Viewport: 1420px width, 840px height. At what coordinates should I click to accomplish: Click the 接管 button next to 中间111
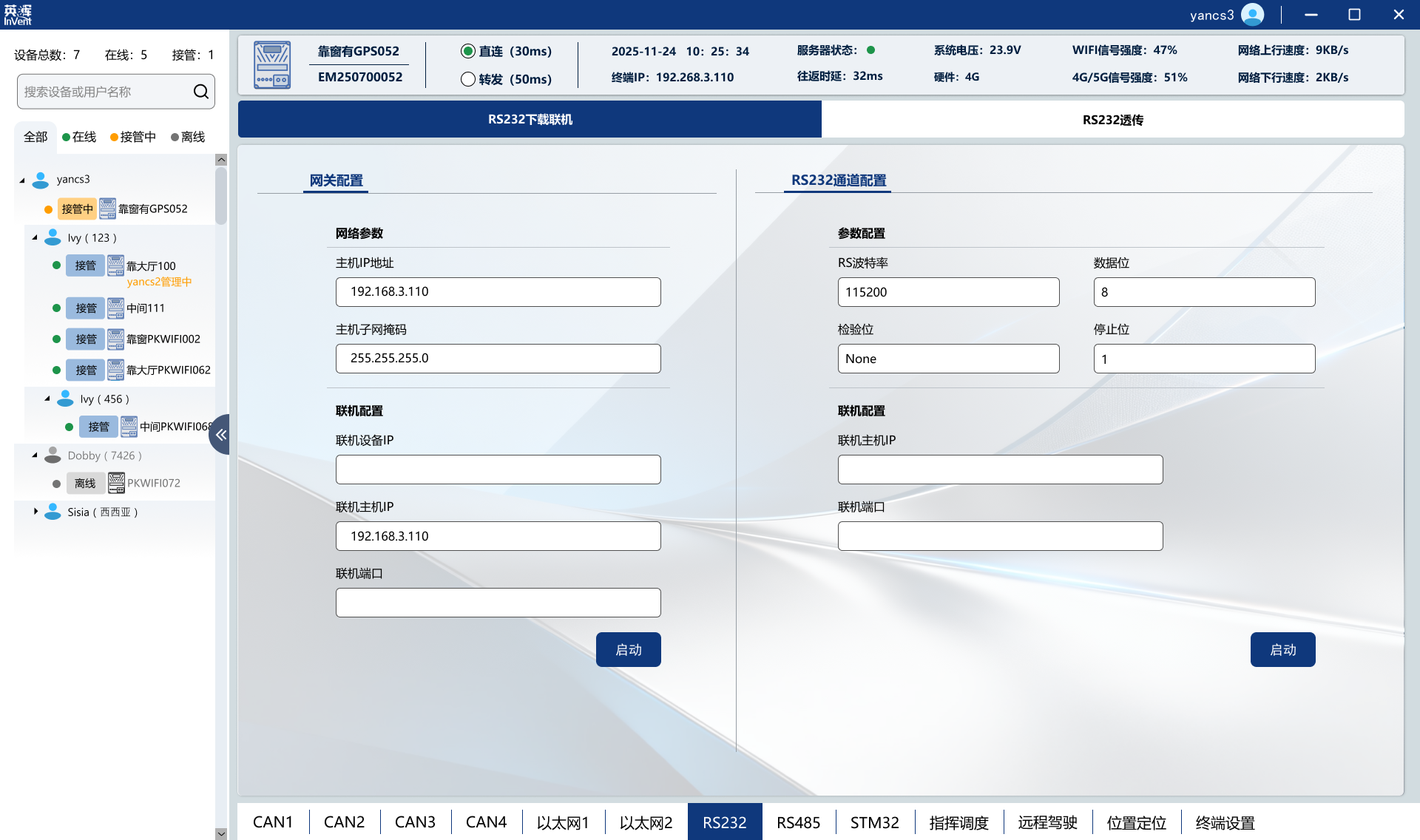[85, 308]
